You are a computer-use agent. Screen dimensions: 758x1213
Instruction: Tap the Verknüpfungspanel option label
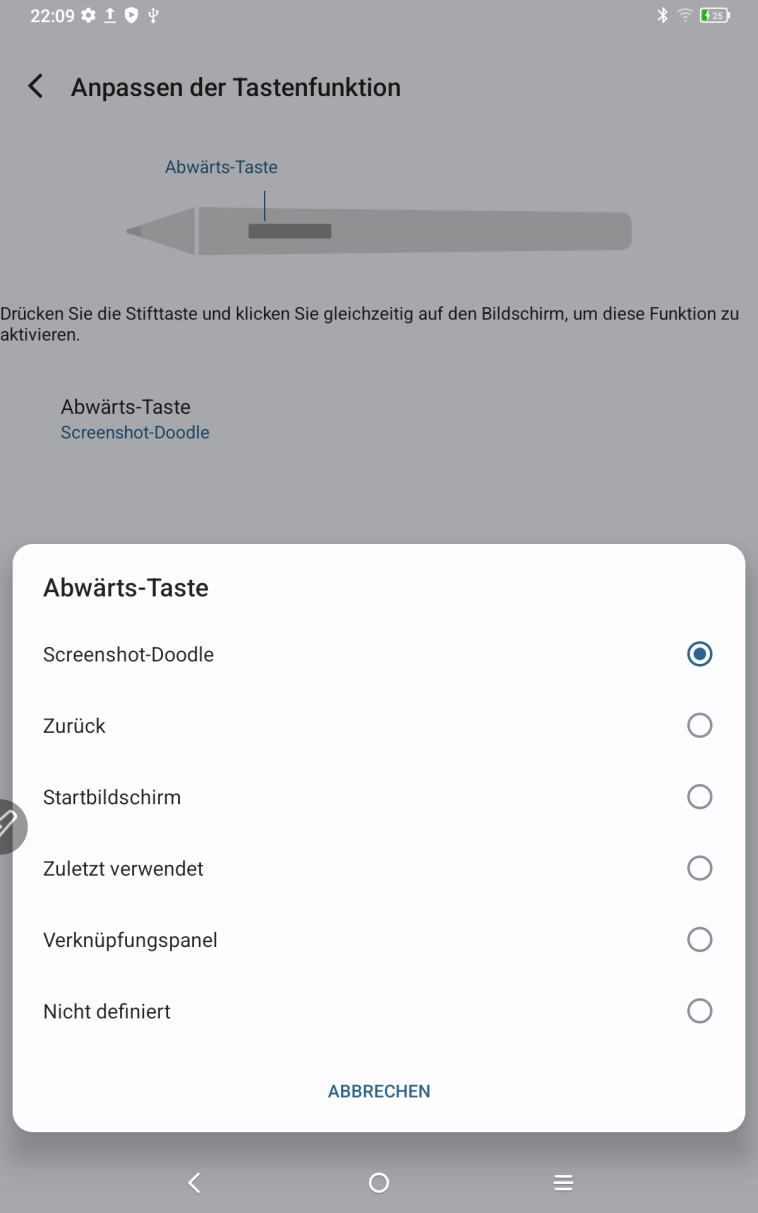130,940
